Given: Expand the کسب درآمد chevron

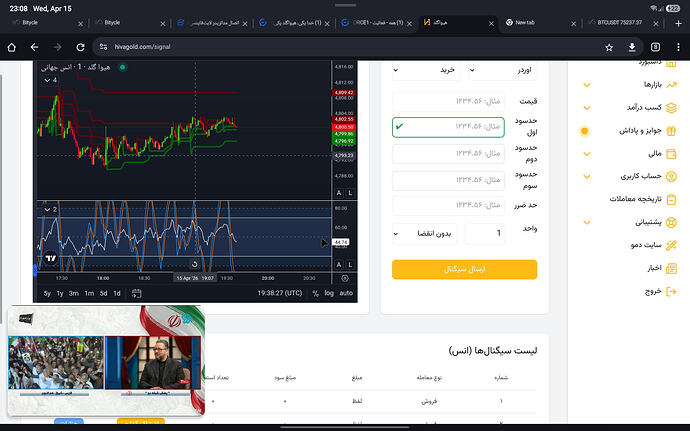Looking at the screenshot, I should (587, 108).
